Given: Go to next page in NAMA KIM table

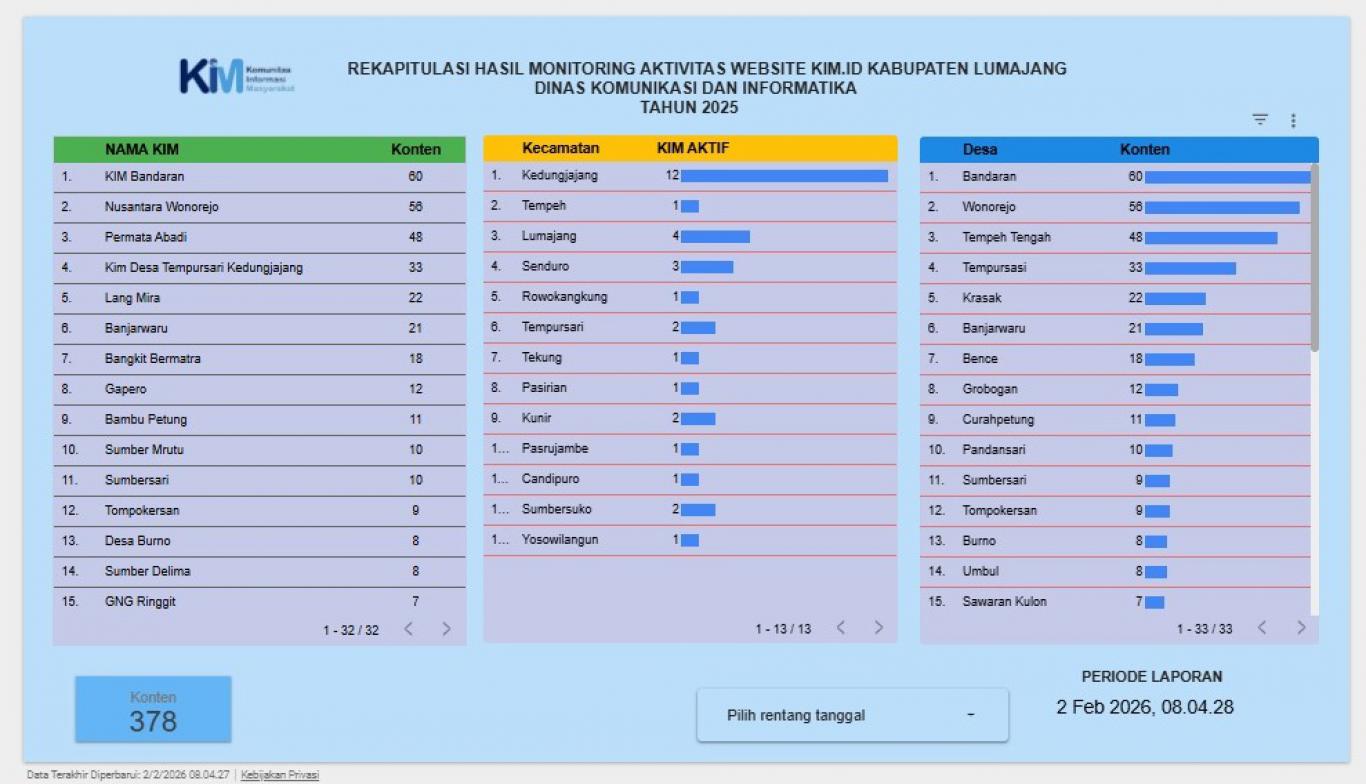Looking at the screenshot, I should point(446,629).
